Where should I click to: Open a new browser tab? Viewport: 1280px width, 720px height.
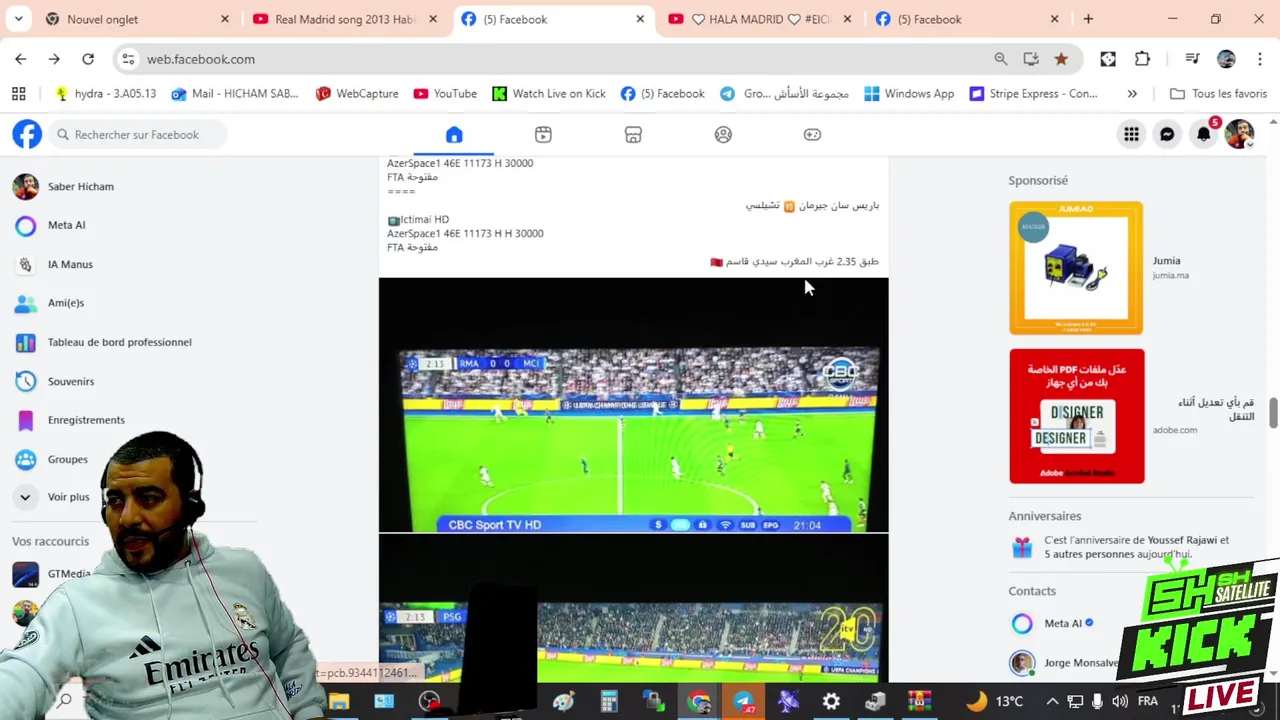tap(1088, 19)
